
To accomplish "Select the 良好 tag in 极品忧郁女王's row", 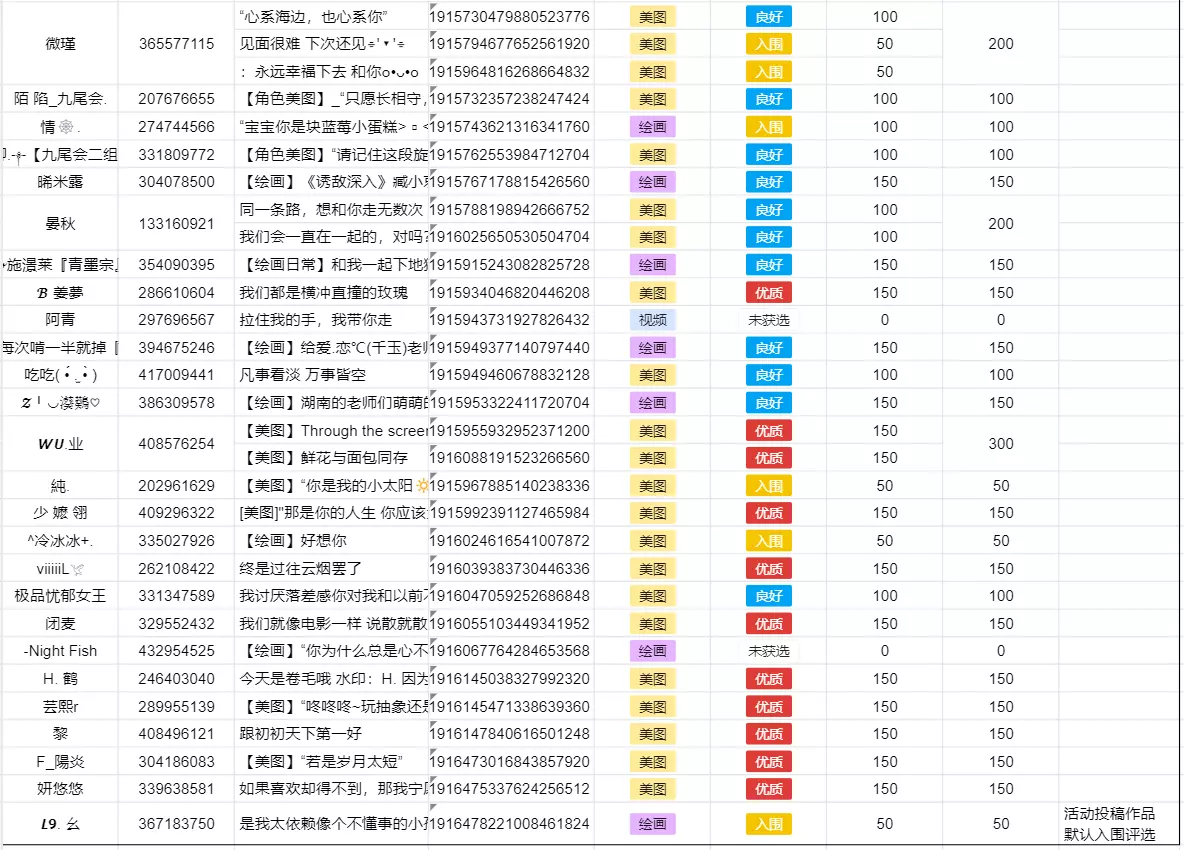I will point(768,596).
